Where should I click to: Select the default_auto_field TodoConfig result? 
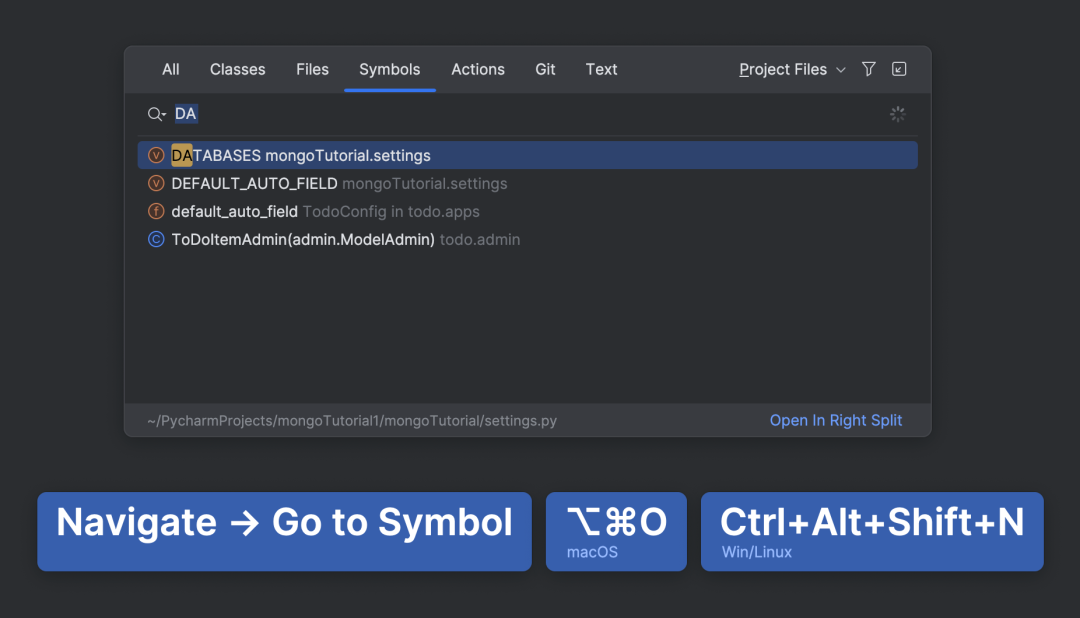[x=528, y=212]
